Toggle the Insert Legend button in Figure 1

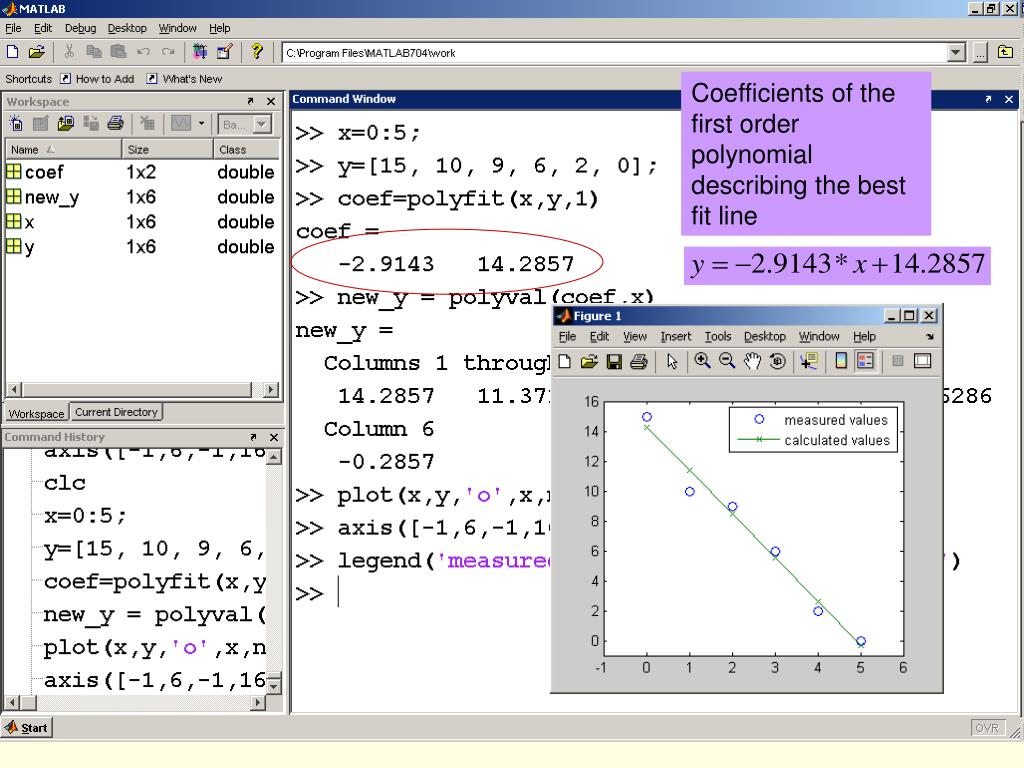coord(865,361)
